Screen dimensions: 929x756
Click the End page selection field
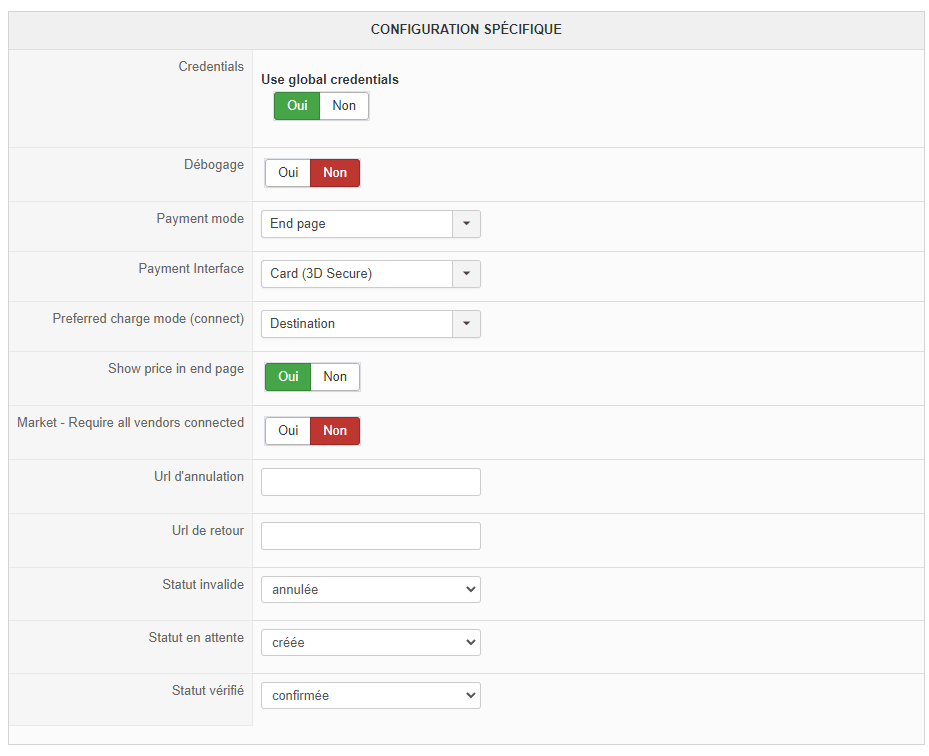[356, 224]
